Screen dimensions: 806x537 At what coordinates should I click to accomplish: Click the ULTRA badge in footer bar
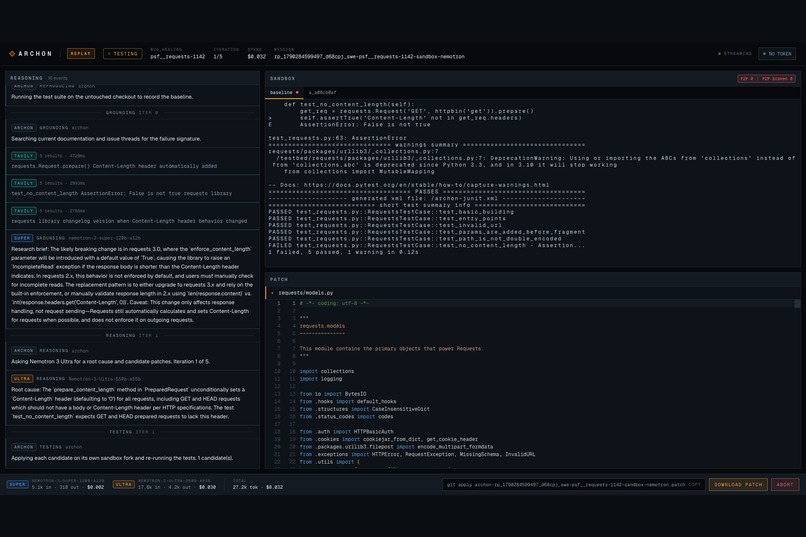[x=124, y=484]
